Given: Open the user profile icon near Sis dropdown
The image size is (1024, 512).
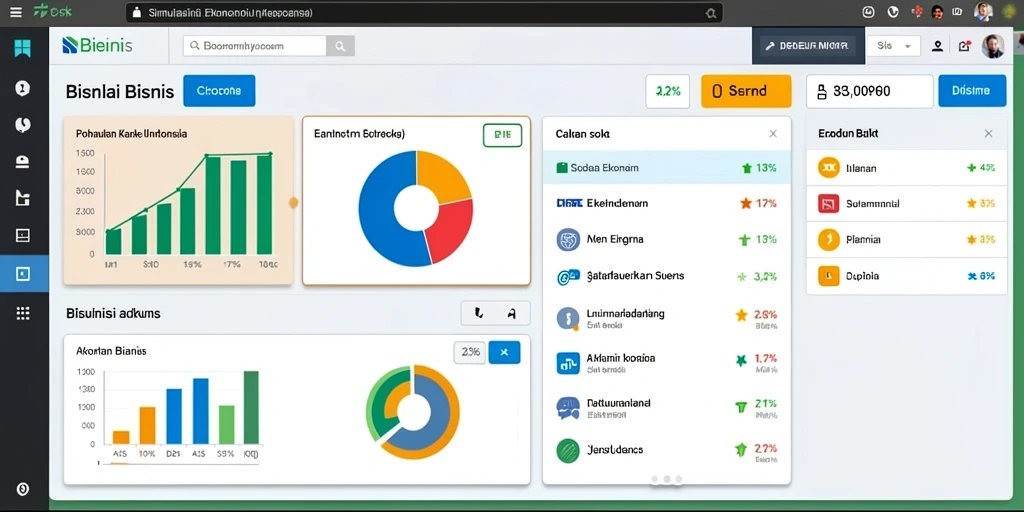Looking at the screenshot, I should 937,46.
